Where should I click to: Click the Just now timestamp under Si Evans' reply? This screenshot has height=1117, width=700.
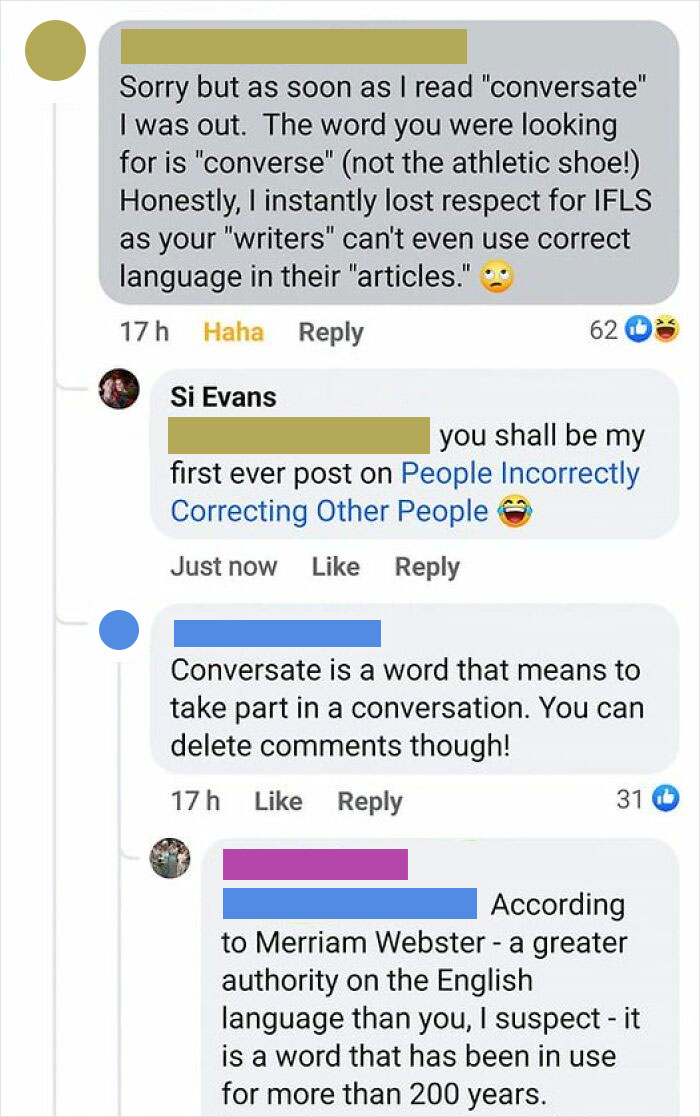point(223,566)
